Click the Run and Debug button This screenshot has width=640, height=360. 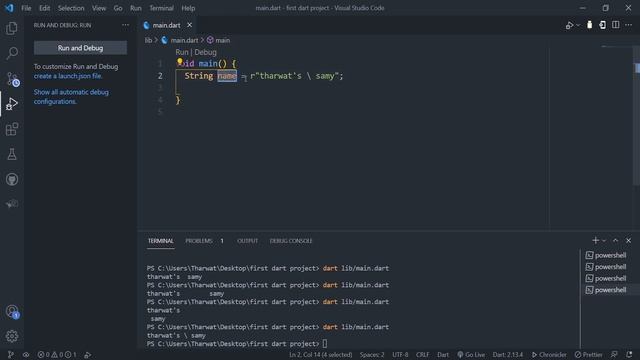(x=80, y=48)
